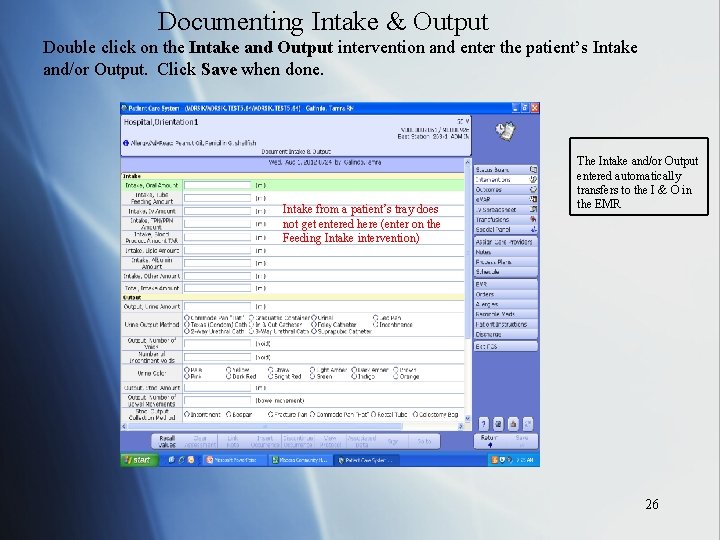Open the Outcomes sidebar item
Image resolution: width=720 pixels, height=540 pixels.
coord(506,190)
